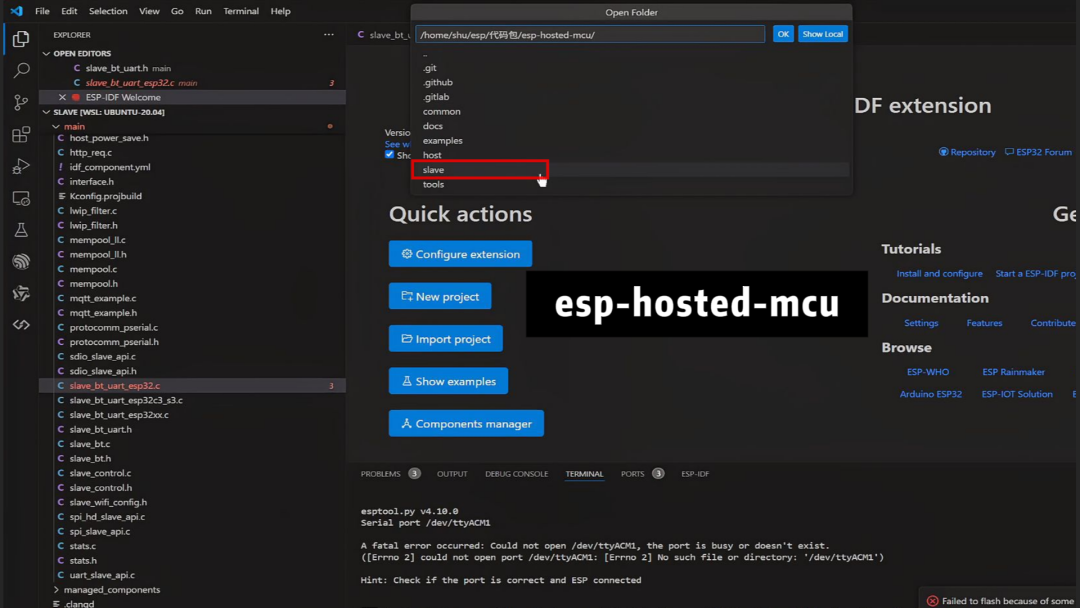Image resolution: width=1080 pixels, height=608 pixels.
Task: Confirm folder selection with OK button
Action: tap(783, 34)
